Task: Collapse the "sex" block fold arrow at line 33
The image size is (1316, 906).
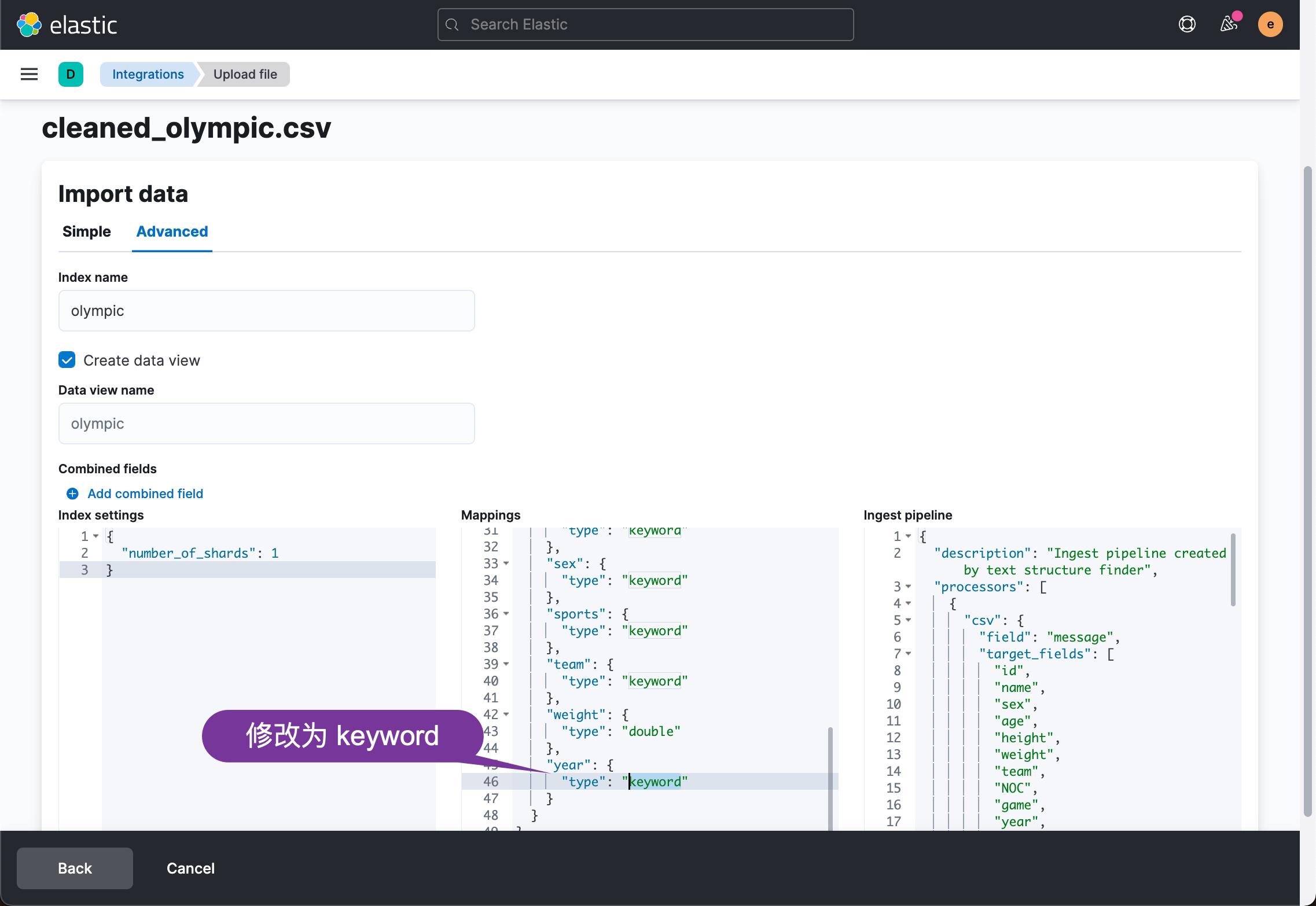Action: pos(506,564)
